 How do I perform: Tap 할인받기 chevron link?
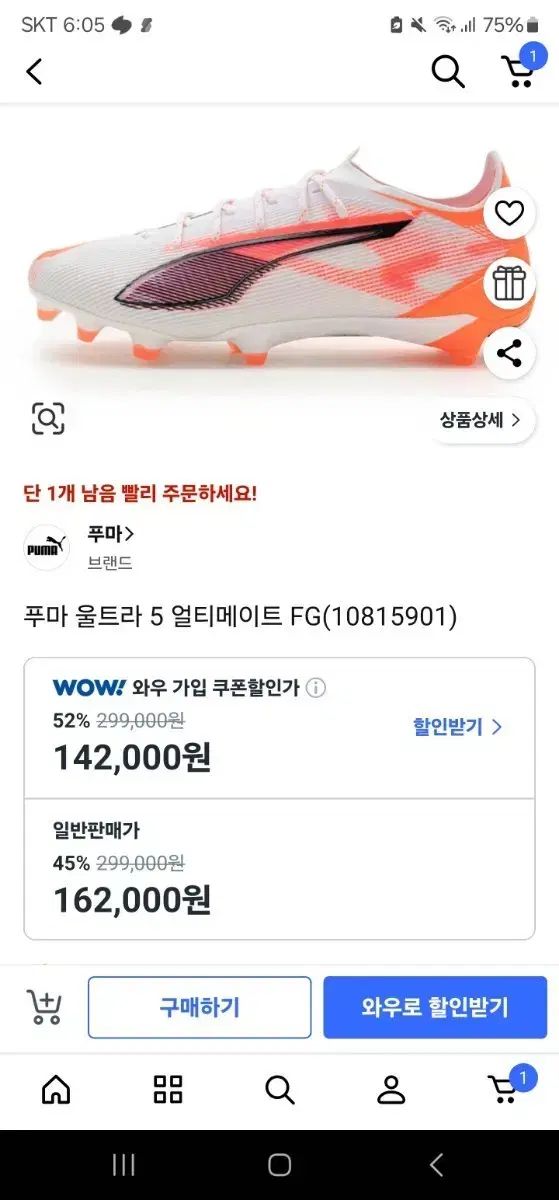[x=457, y=727]
